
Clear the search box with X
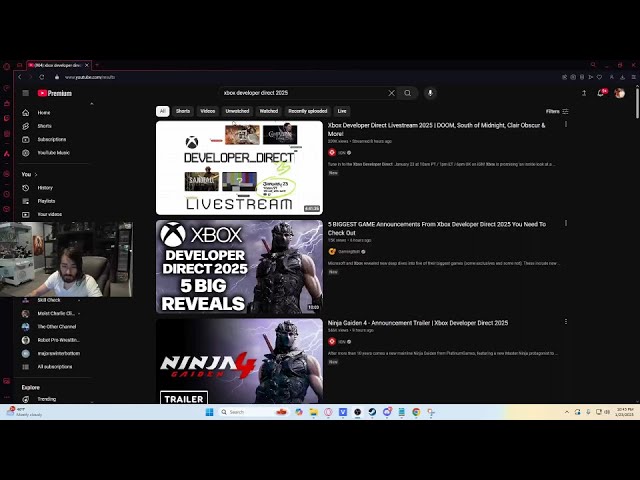pyautogui.click(x=391, y=93)
